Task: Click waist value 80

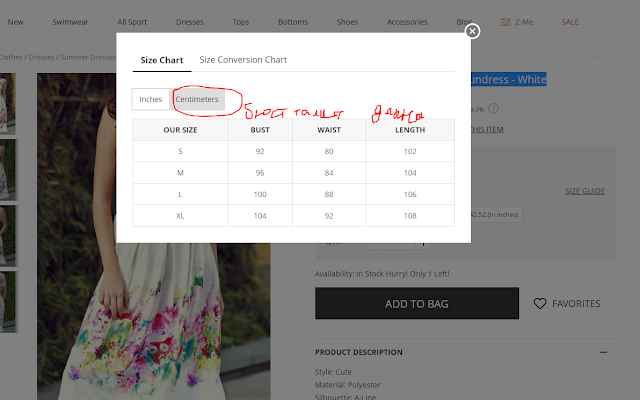Action: [x=329, y=151]
